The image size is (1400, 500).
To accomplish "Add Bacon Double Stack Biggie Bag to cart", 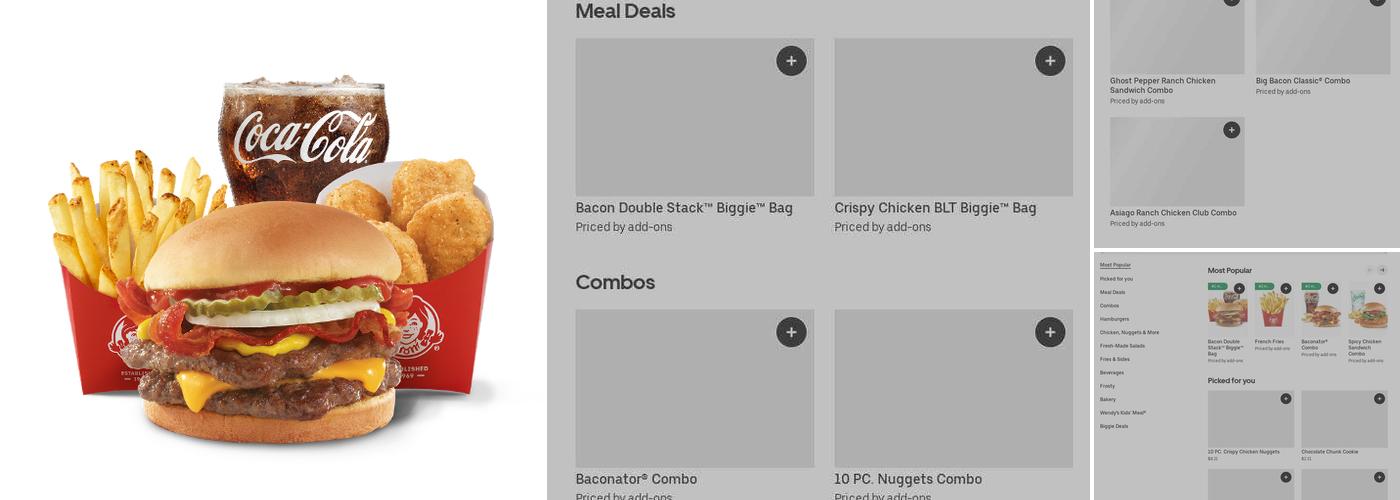I will coord(791,61).
